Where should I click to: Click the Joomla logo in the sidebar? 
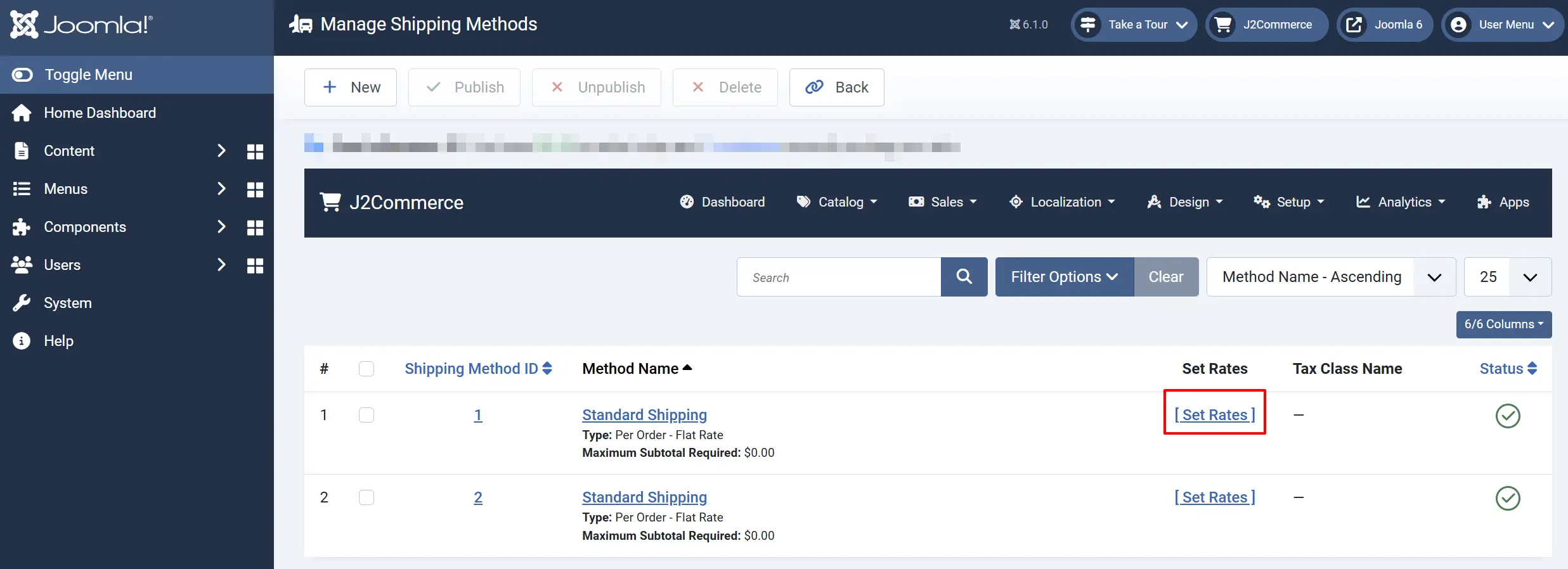[81, 25]
